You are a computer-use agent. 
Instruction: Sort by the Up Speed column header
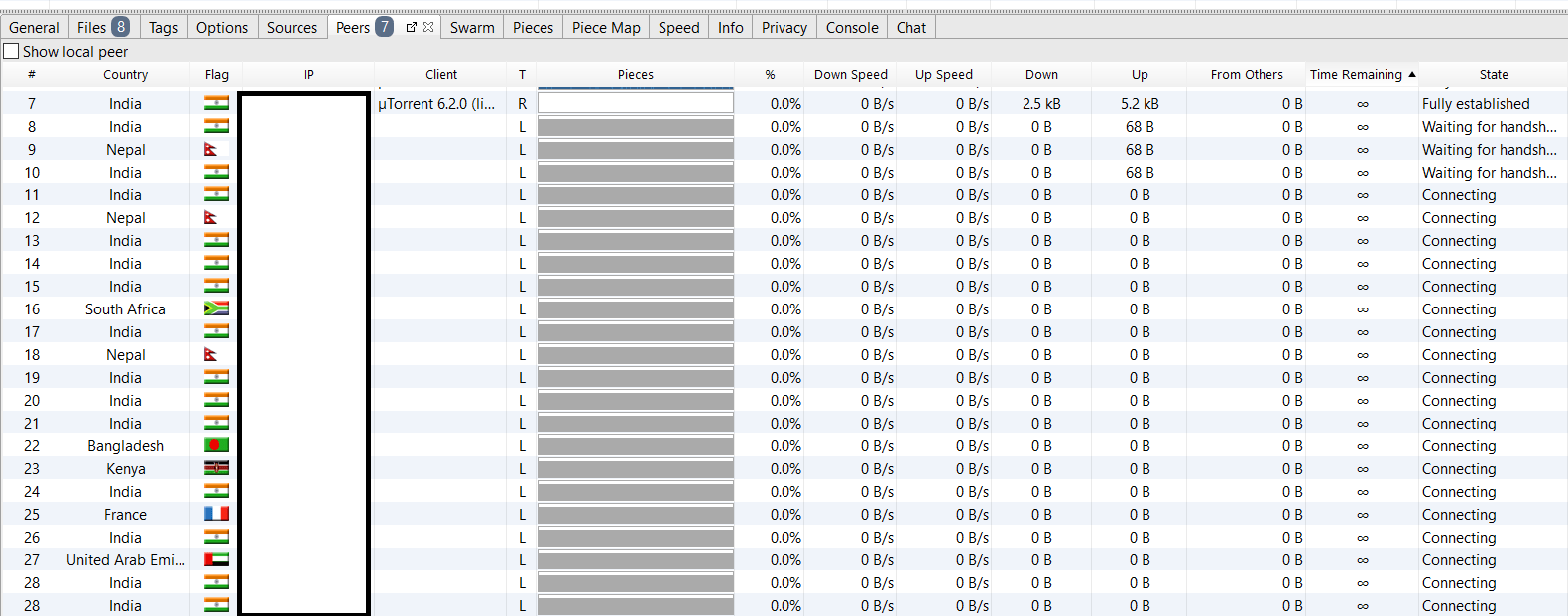click(944, 74)
